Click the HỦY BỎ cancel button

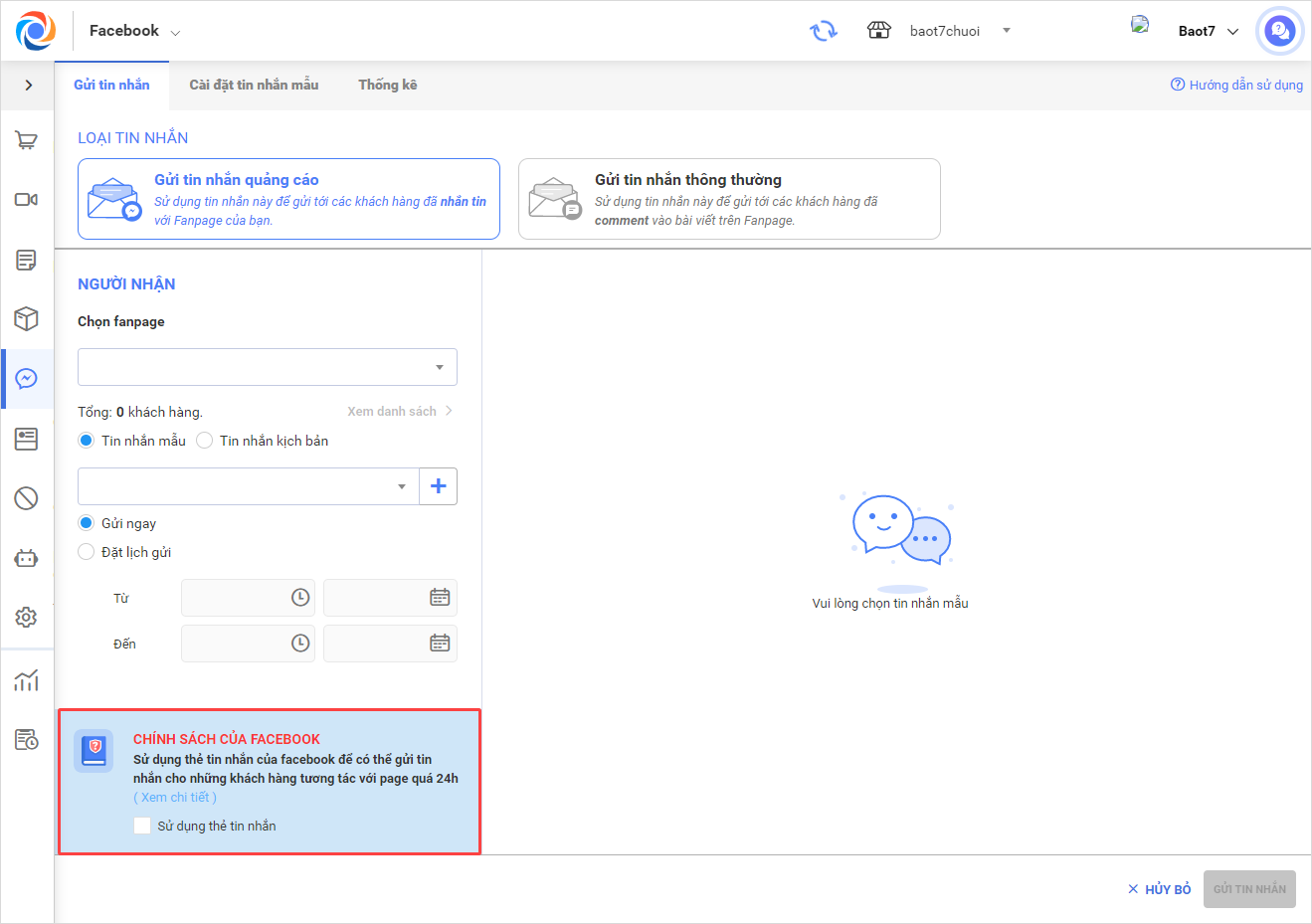[1160, 889]
